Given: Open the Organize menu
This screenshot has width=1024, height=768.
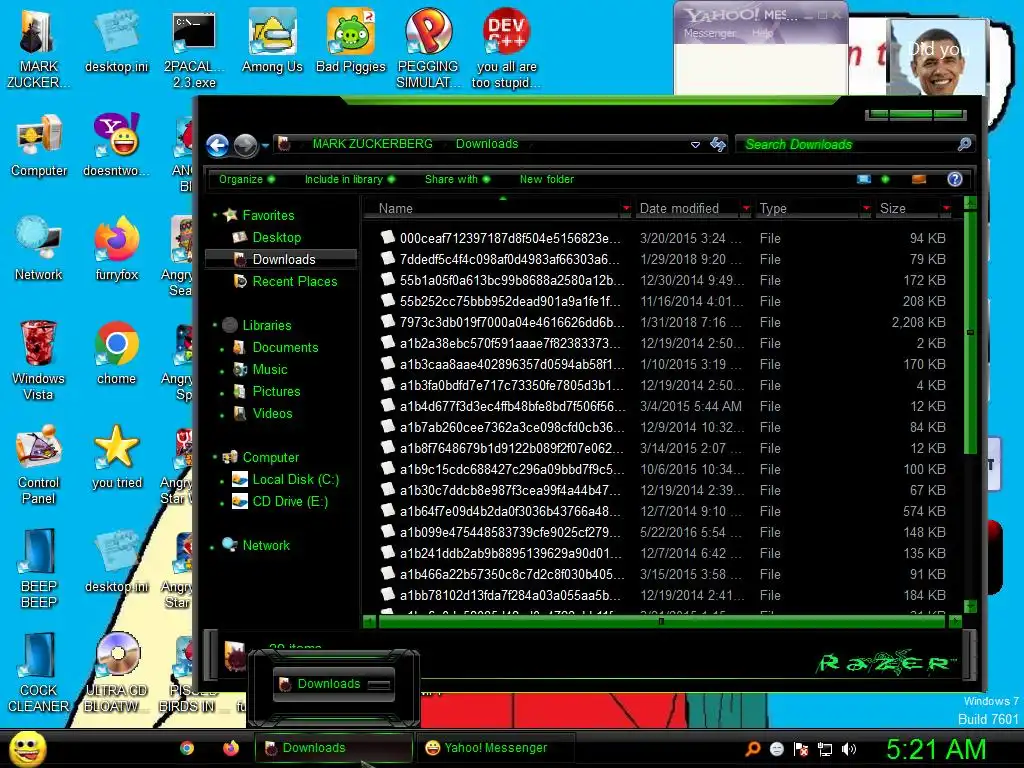Looking at the screenshot, I should tap(247, 179).
